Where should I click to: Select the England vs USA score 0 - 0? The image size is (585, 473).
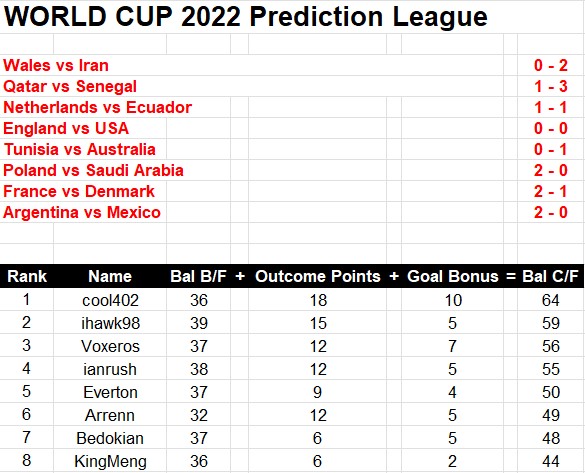point(551,129)
